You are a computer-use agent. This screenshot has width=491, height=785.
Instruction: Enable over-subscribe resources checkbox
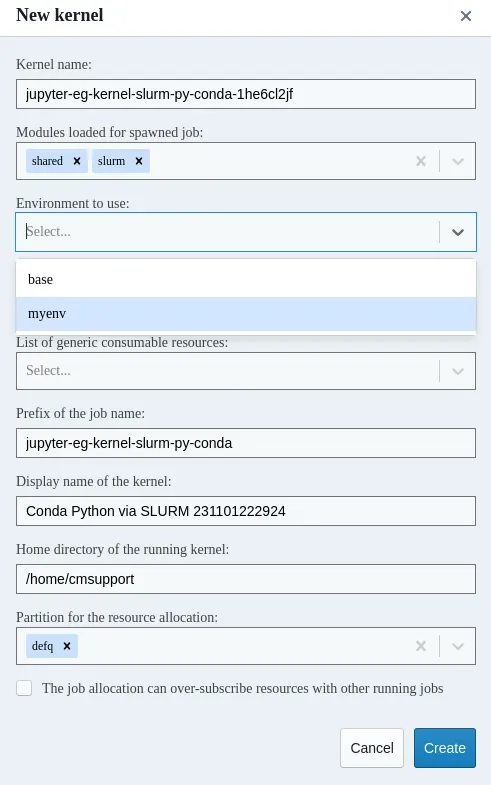[24, 688]
